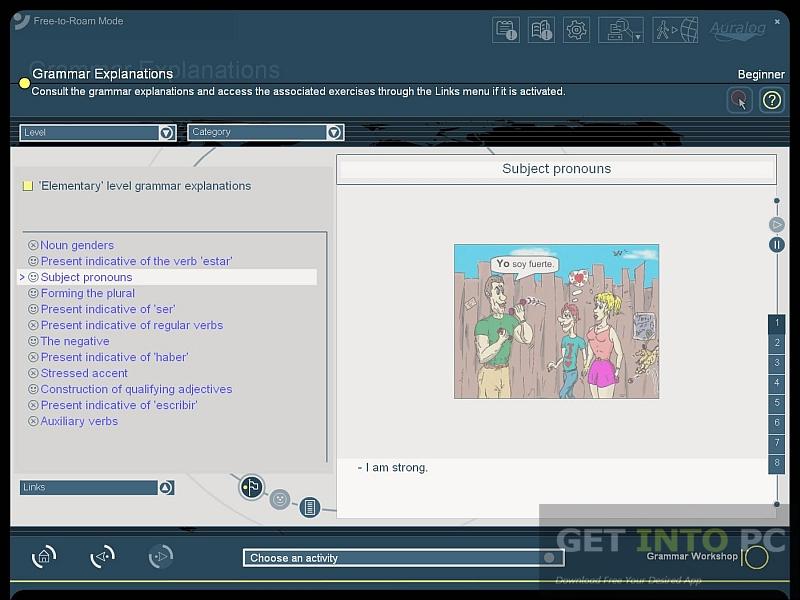Click the back arrow navigation icon
The width and height of the screenshot is (800, 600).
(x=102, y=557)
